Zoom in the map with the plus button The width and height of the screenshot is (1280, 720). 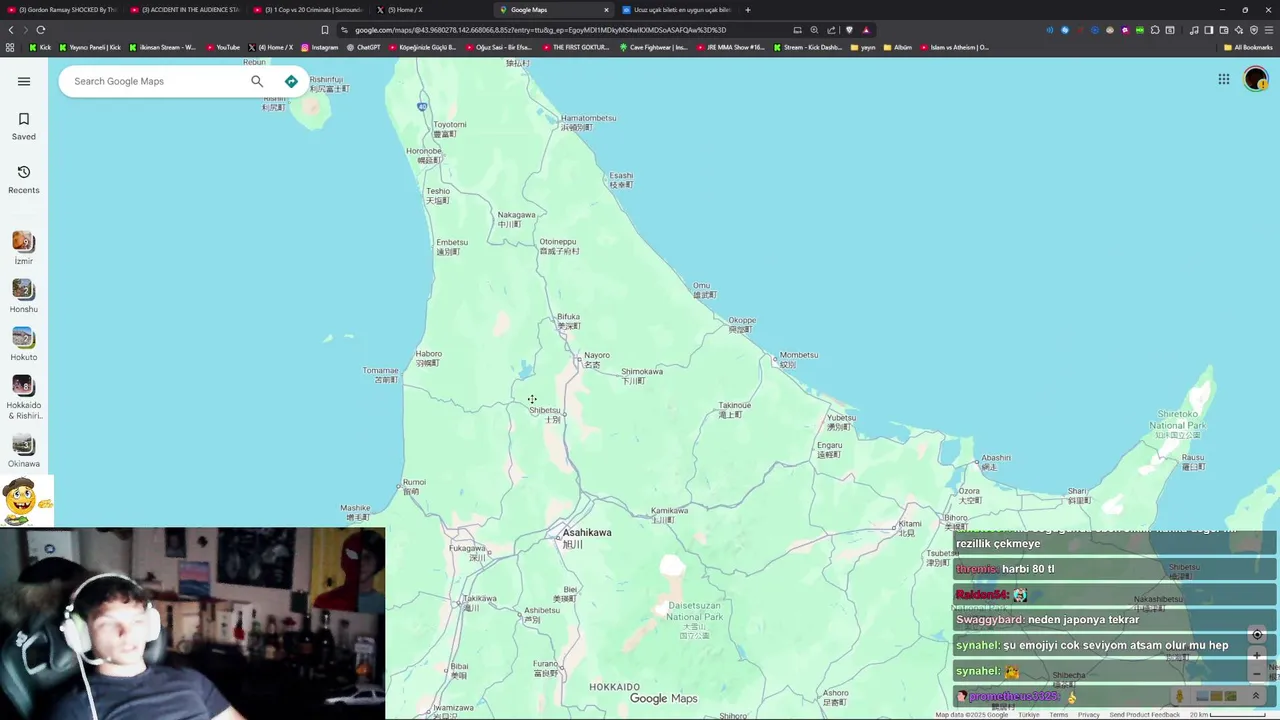click(1257, 655)
